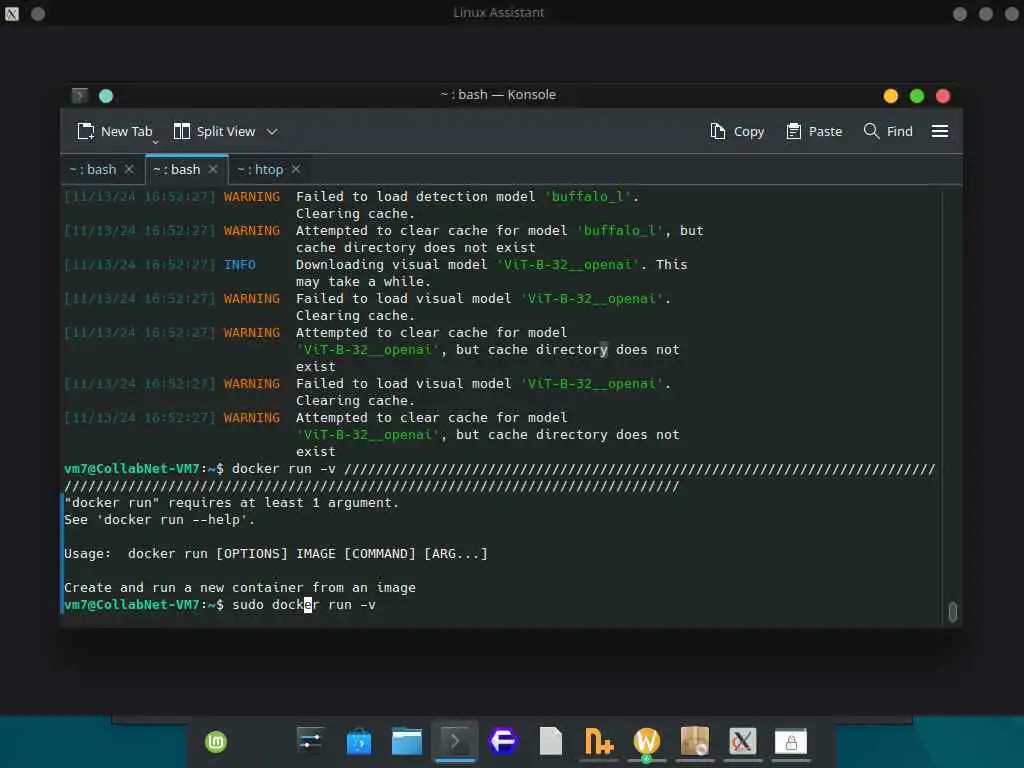Close the htop tab

(296, 169)
